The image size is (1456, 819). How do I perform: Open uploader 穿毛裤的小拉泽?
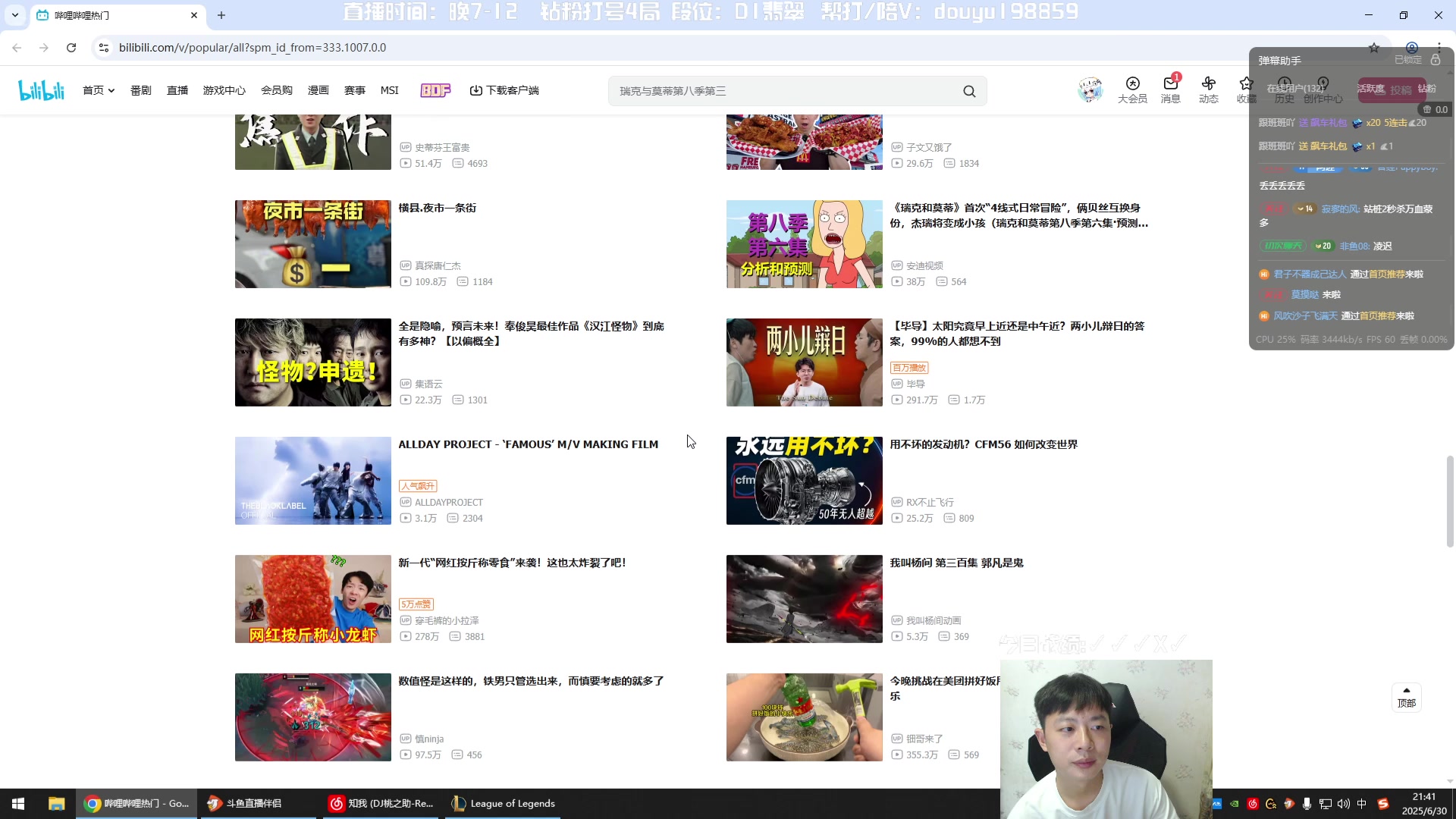click(x=447, y=621)
